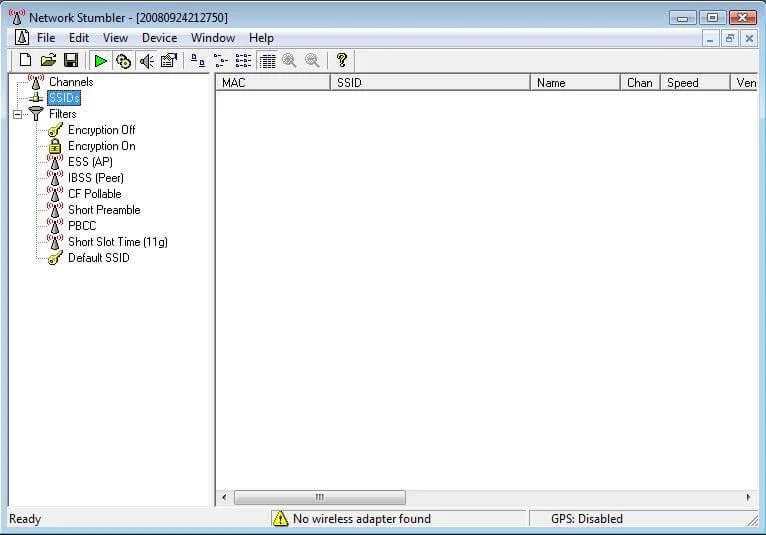The image size is (766, 535).
Task: Open the Edit menu
Action: pyautogui.click(x=79, y=38)
